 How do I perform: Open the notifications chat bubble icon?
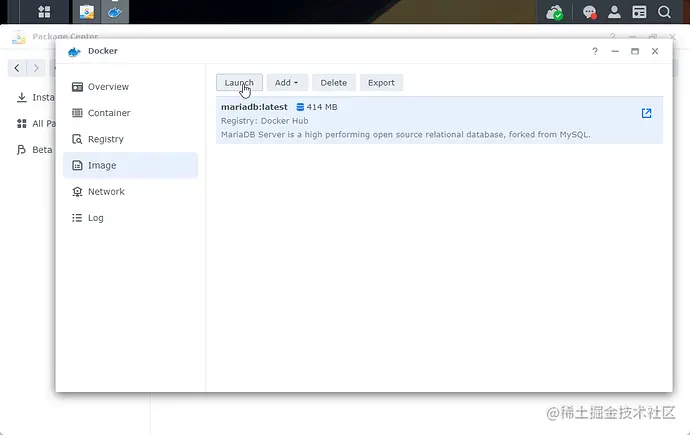[x=589, y=12]
